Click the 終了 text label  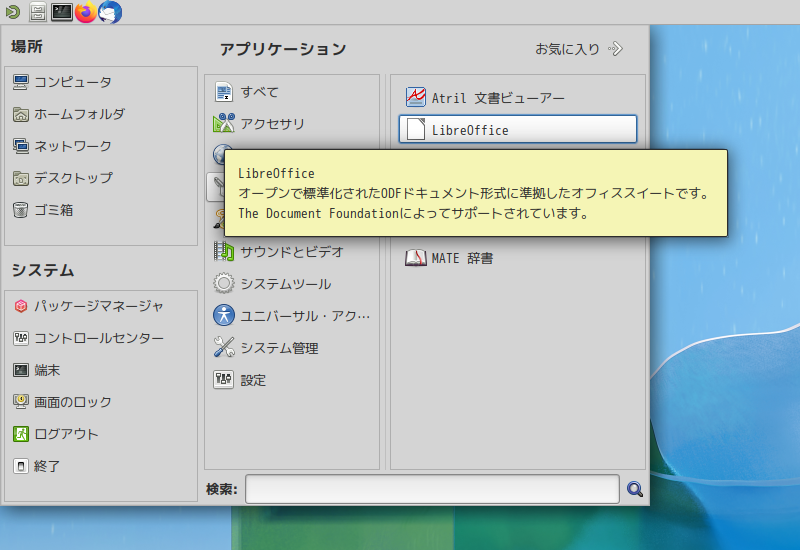pyautogui.click(x=47, y=466)
